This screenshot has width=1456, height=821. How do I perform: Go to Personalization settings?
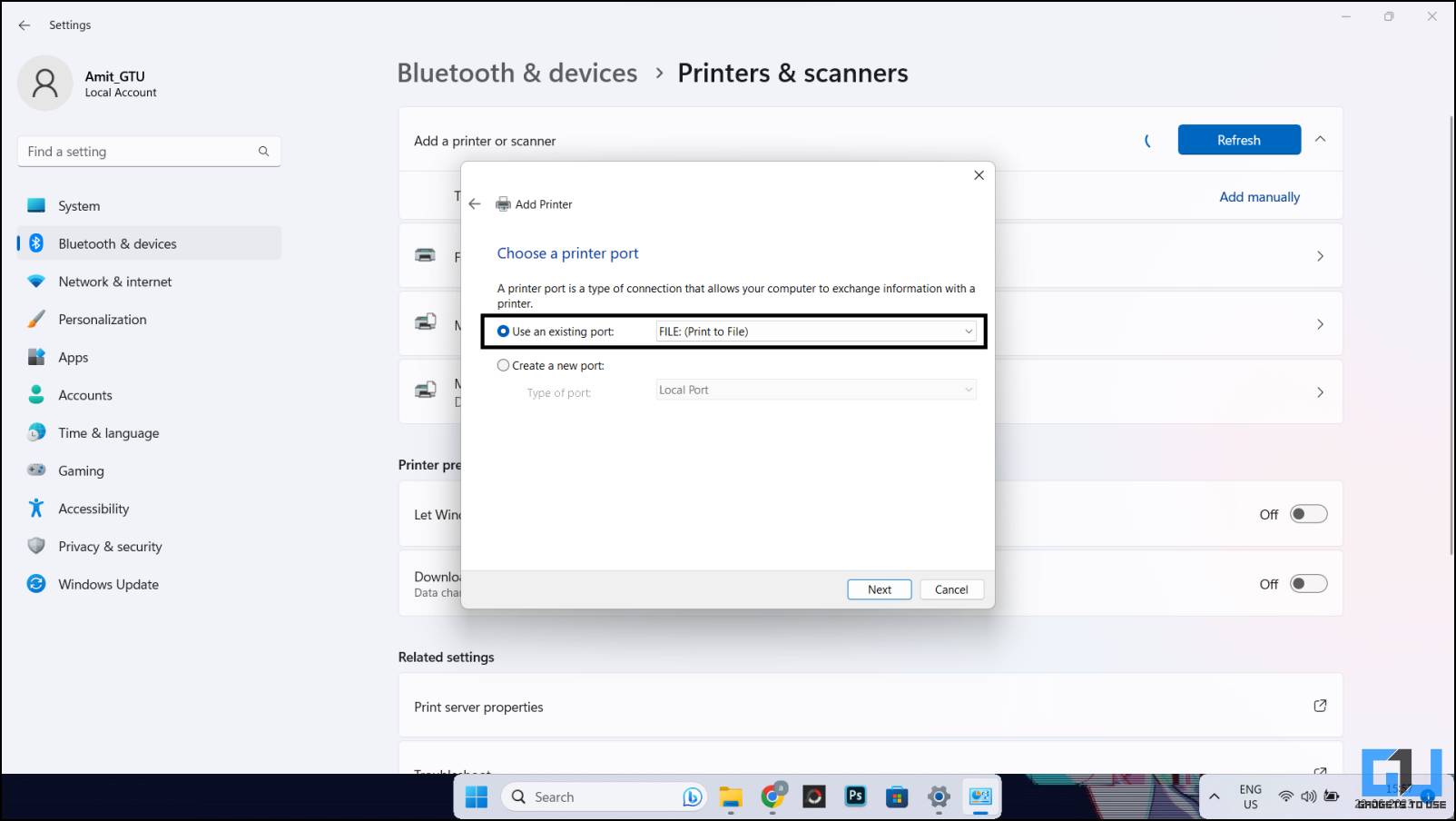click(149, 320)
